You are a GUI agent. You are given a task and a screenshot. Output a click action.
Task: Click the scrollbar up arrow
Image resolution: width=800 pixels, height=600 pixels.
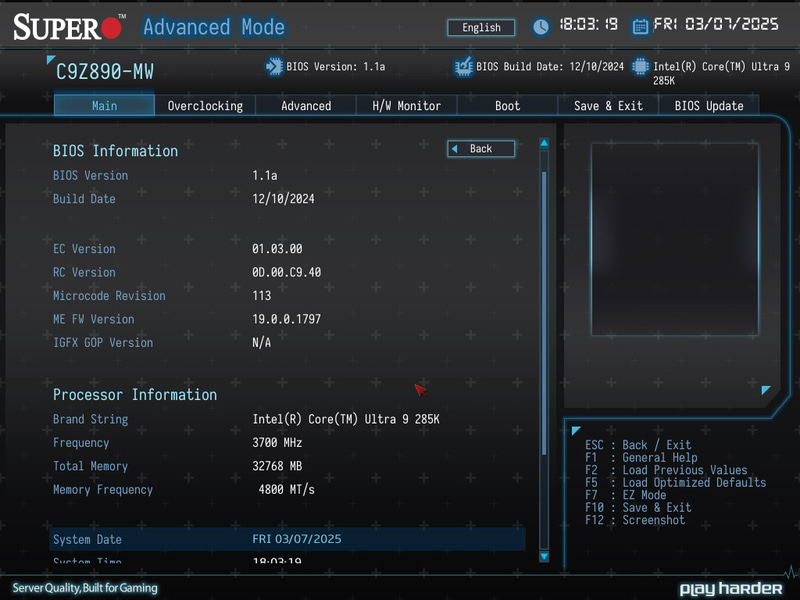(544, 143)
